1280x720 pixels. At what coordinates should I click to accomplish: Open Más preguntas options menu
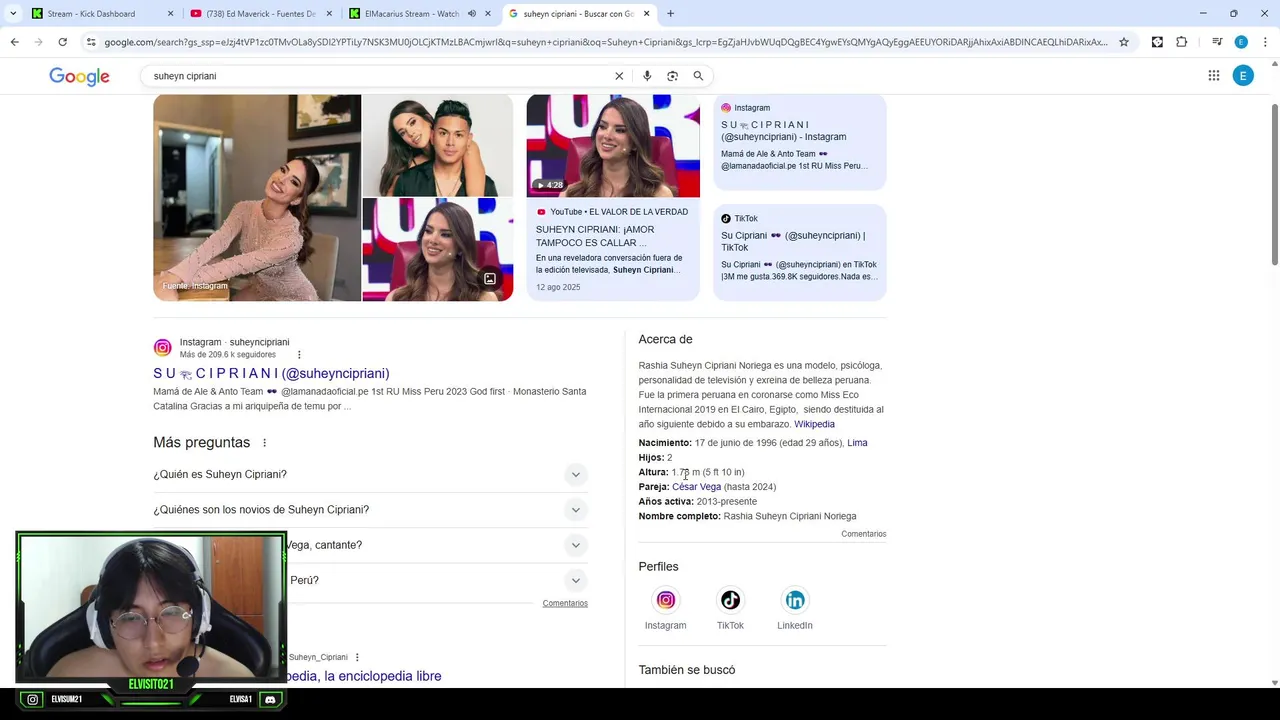[x=265, y=443]
